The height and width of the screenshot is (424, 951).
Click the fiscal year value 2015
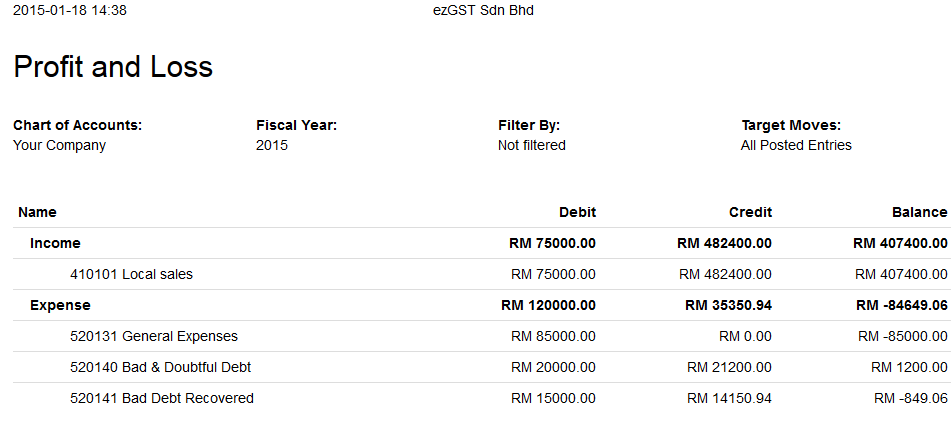click(272, 145)
